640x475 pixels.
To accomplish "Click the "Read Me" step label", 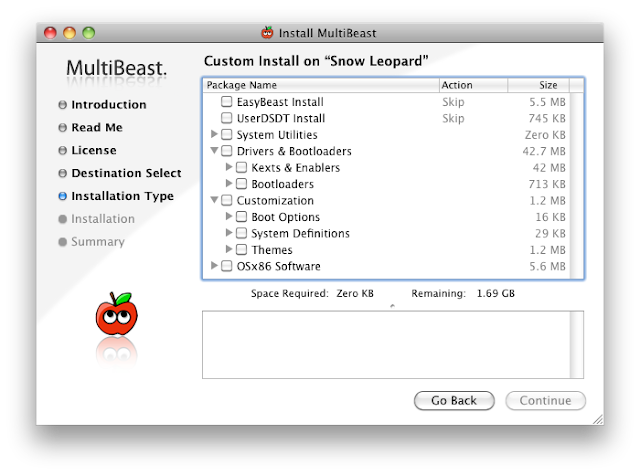I will pyautogui.click(x=97, y=127).
